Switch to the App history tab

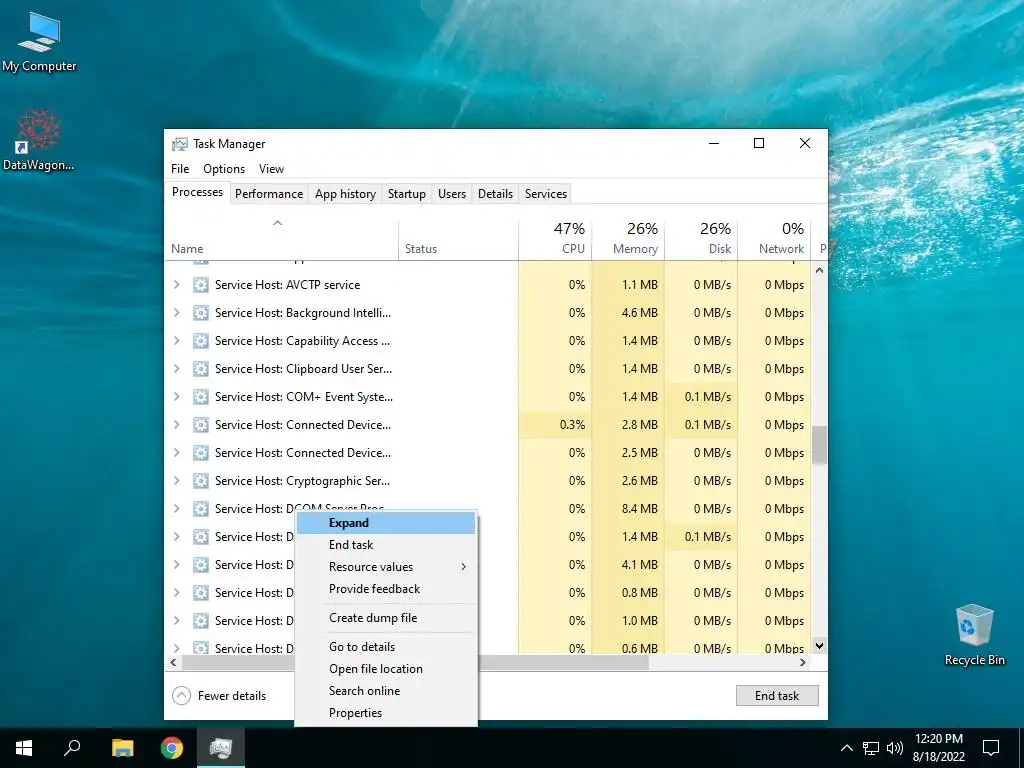coord(345,194)
